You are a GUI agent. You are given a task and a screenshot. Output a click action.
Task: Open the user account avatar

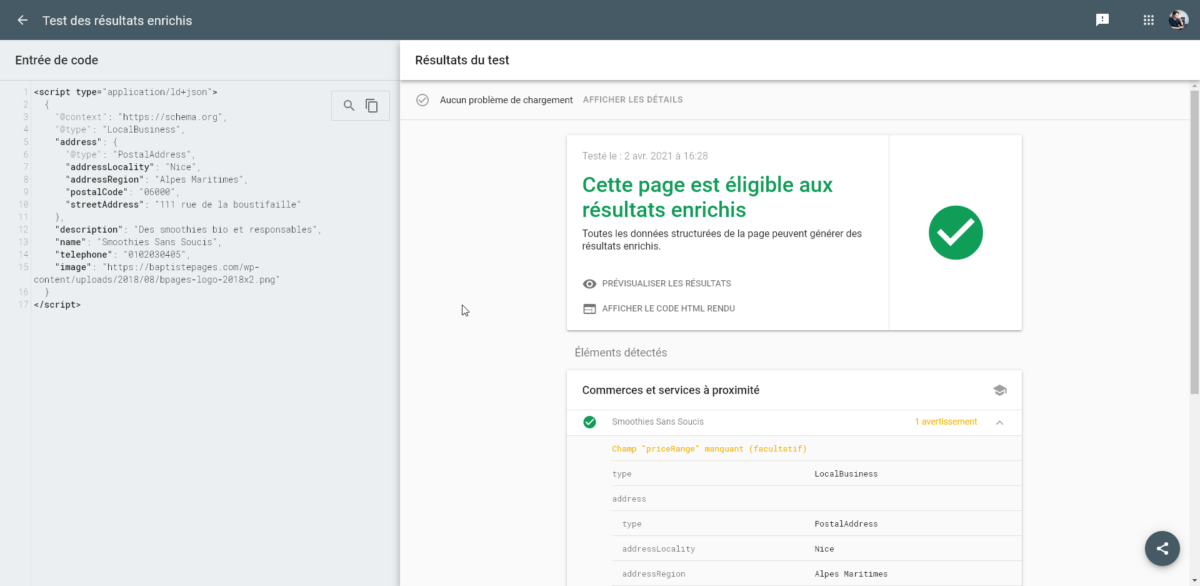pos(1178,20)
